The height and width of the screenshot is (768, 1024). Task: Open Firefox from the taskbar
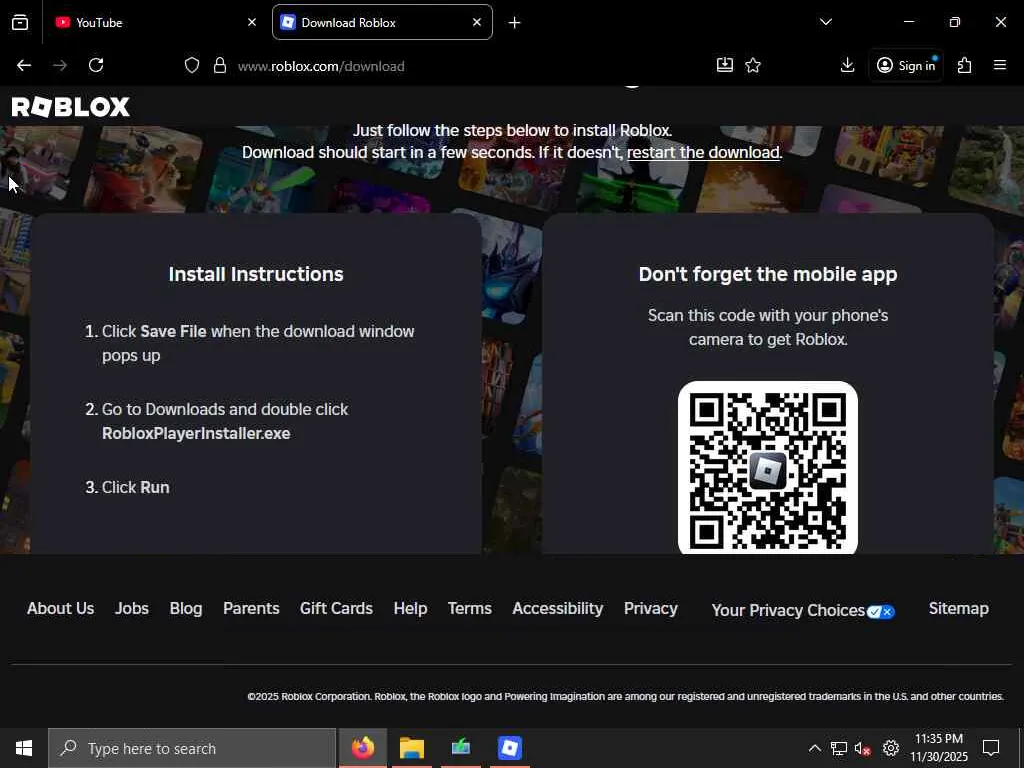click(363, 748)
